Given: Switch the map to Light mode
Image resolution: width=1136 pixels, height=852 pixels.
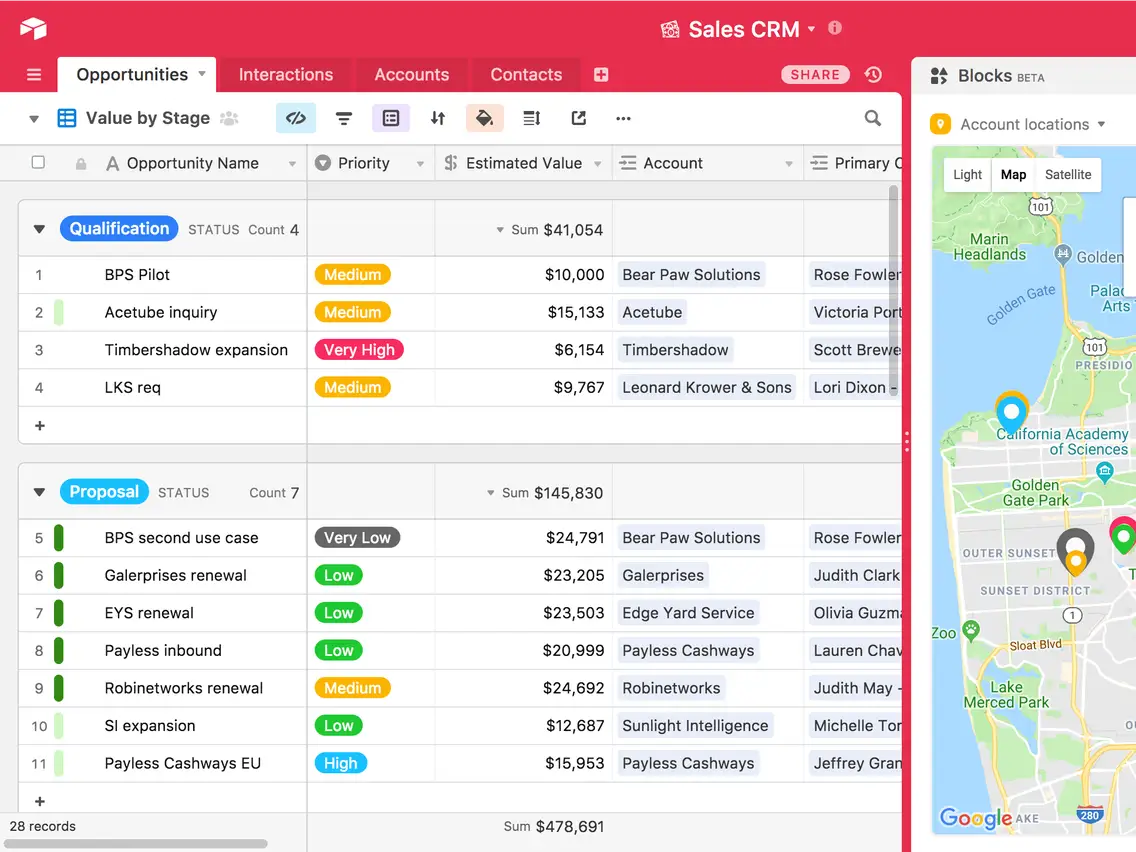Looking at the screenshot, I should [x=966, y=174].
